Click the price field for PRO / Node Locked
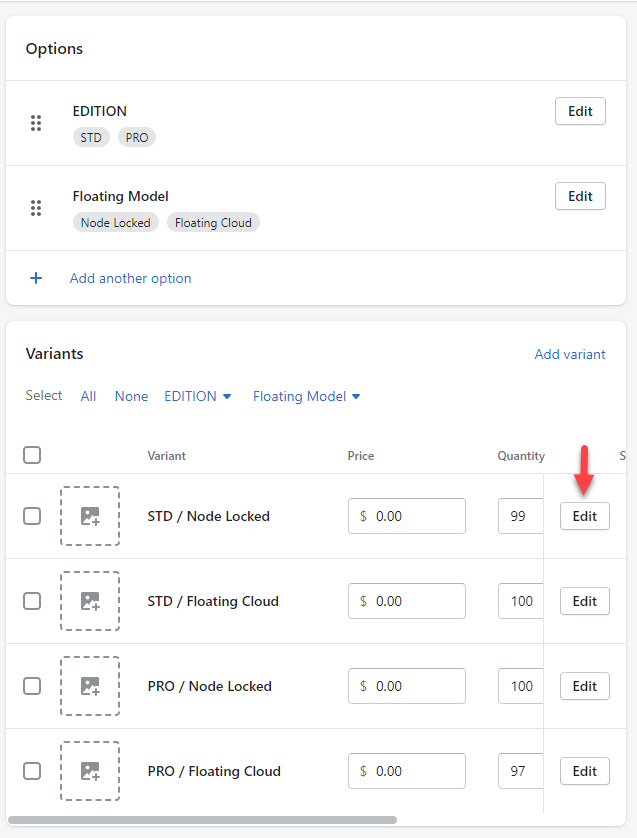 pos(407,686)
